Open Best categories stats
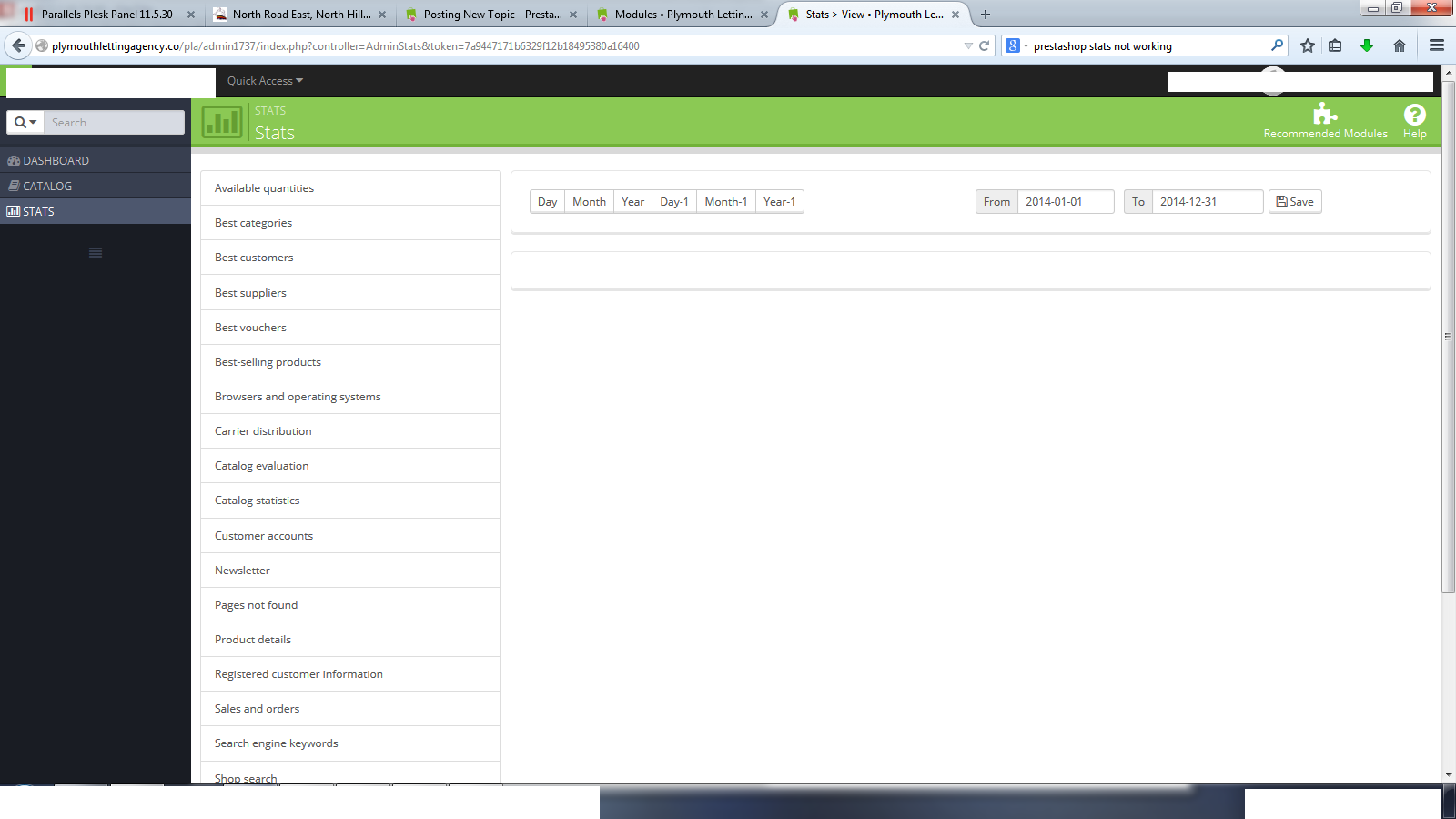Viewport: 1456px width, 819px height. point(350,223)
